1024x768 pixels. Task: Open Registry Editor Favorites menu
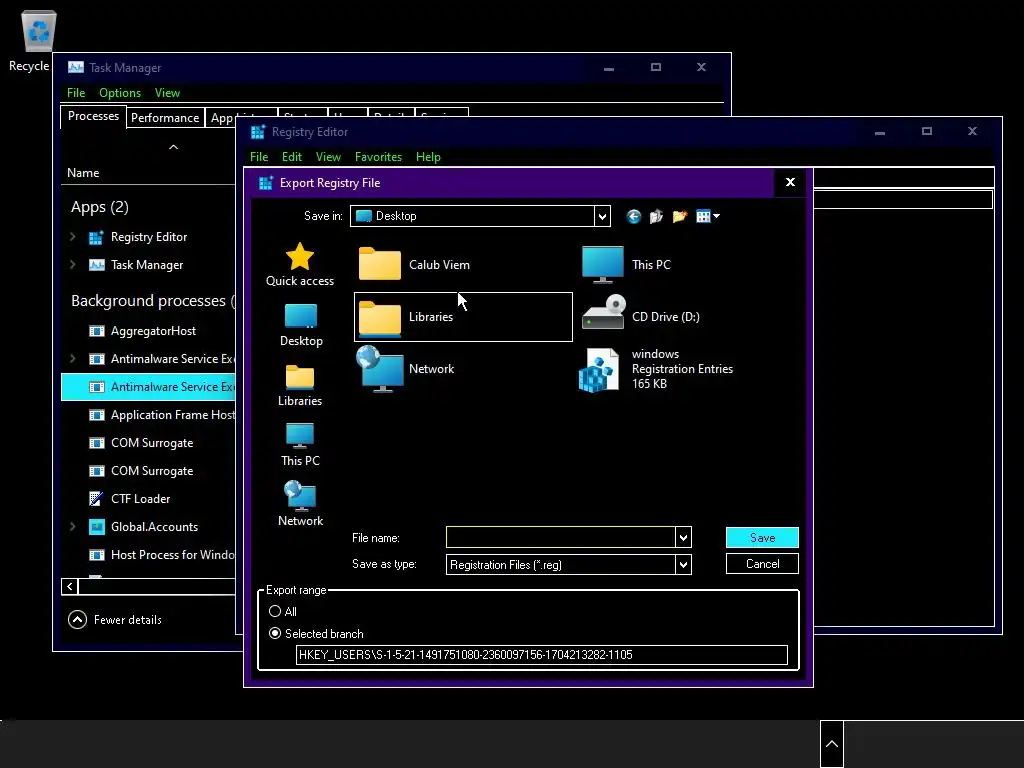(x=378, y=157)
